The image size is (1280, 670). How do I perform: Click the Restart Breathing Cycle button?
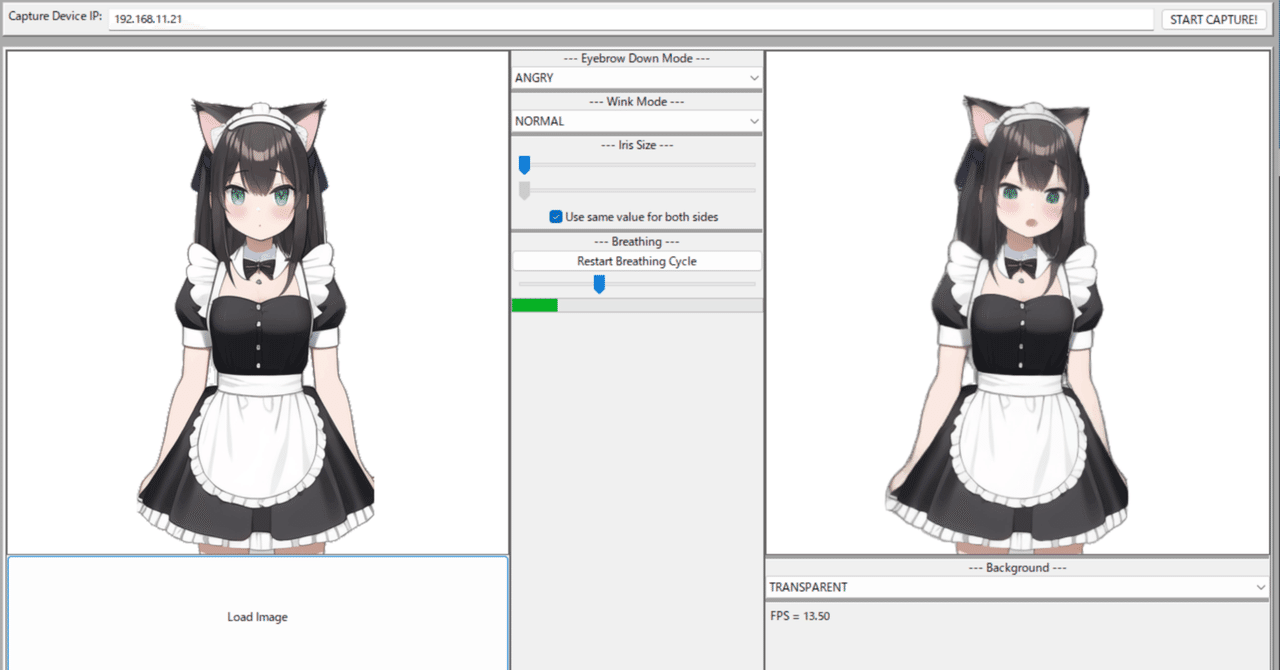[x=636, y=261]
